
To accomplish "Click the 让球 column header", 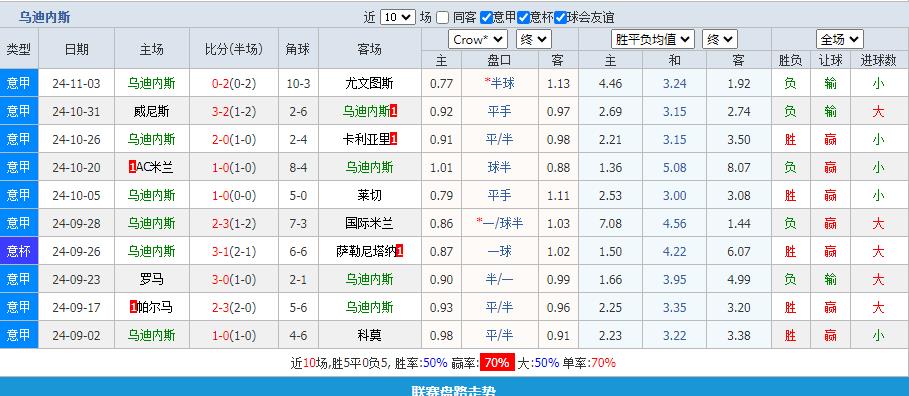I will point(830,59).
